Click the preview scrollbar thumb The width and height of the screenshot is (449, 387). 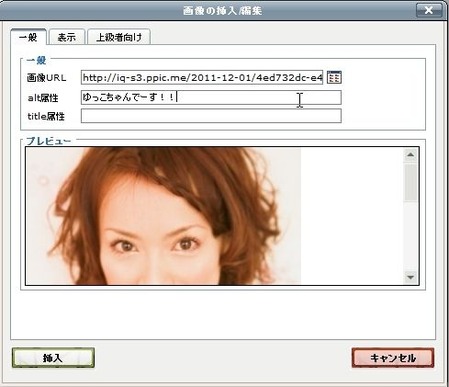(x=410, y=183)
